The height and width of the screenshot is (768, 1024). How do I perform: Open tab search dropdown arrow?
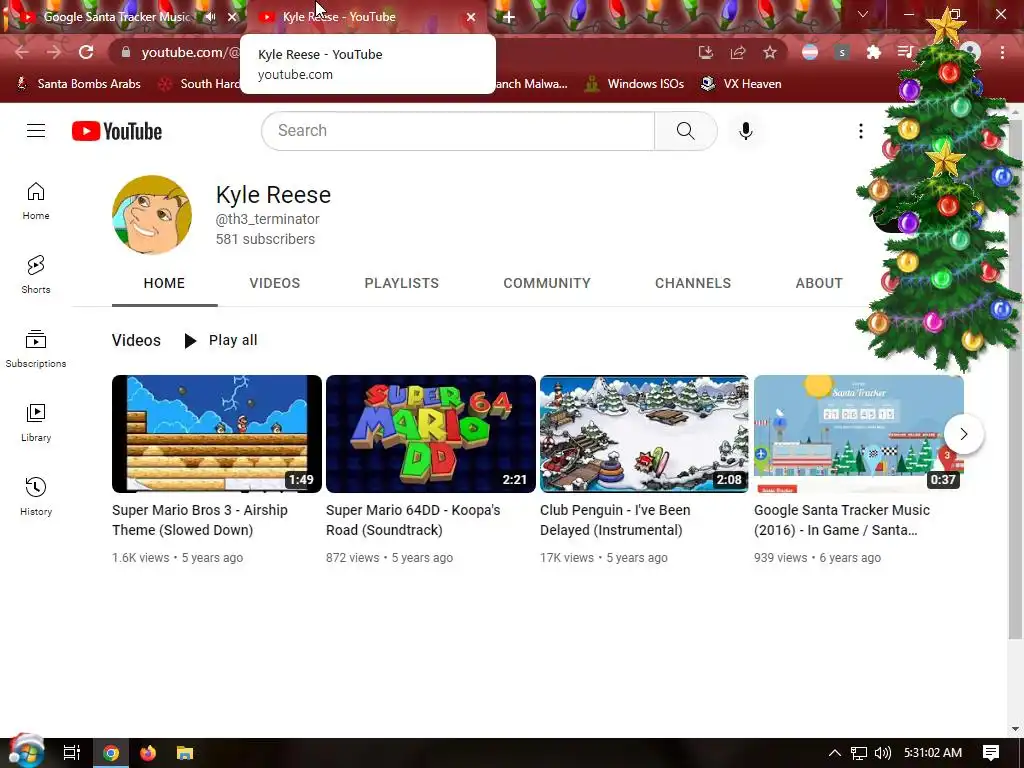point(863,14)
